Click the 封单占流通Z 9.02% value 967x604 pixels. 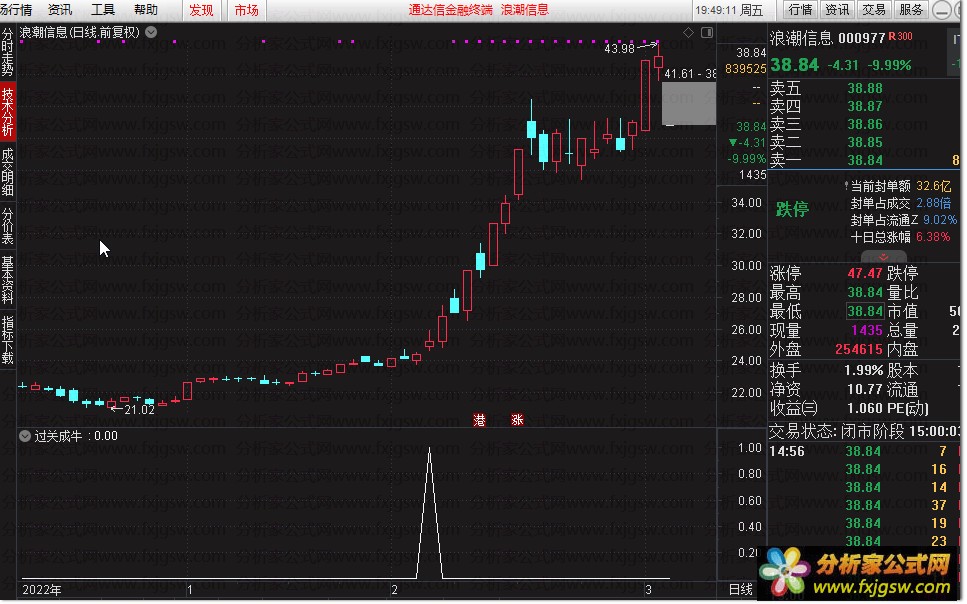tap(940, 220)
